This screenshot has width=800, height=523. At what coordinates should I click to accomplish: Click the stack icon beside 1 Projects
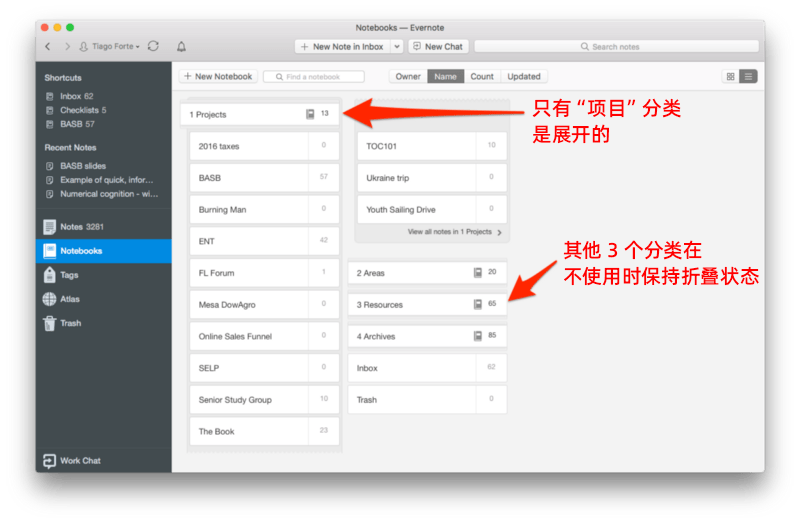(x=310, y=114)
